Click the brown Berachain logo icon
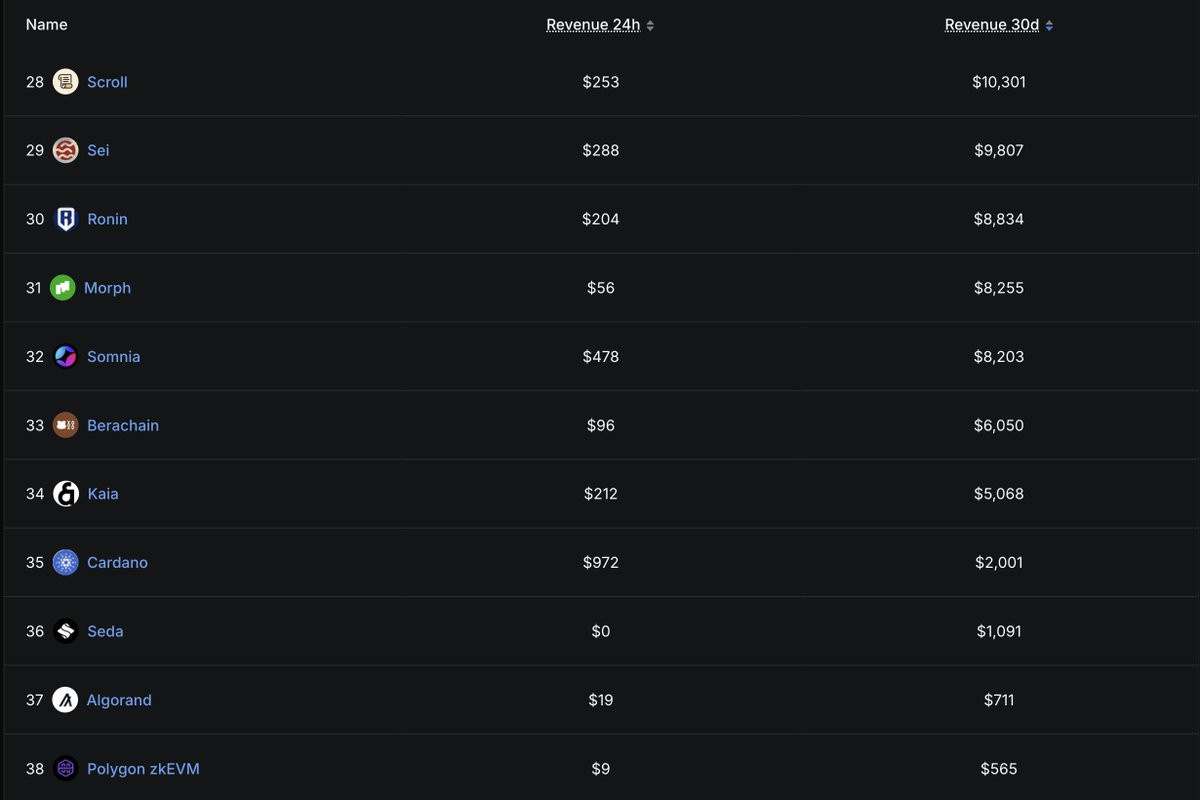 (66, 425)
